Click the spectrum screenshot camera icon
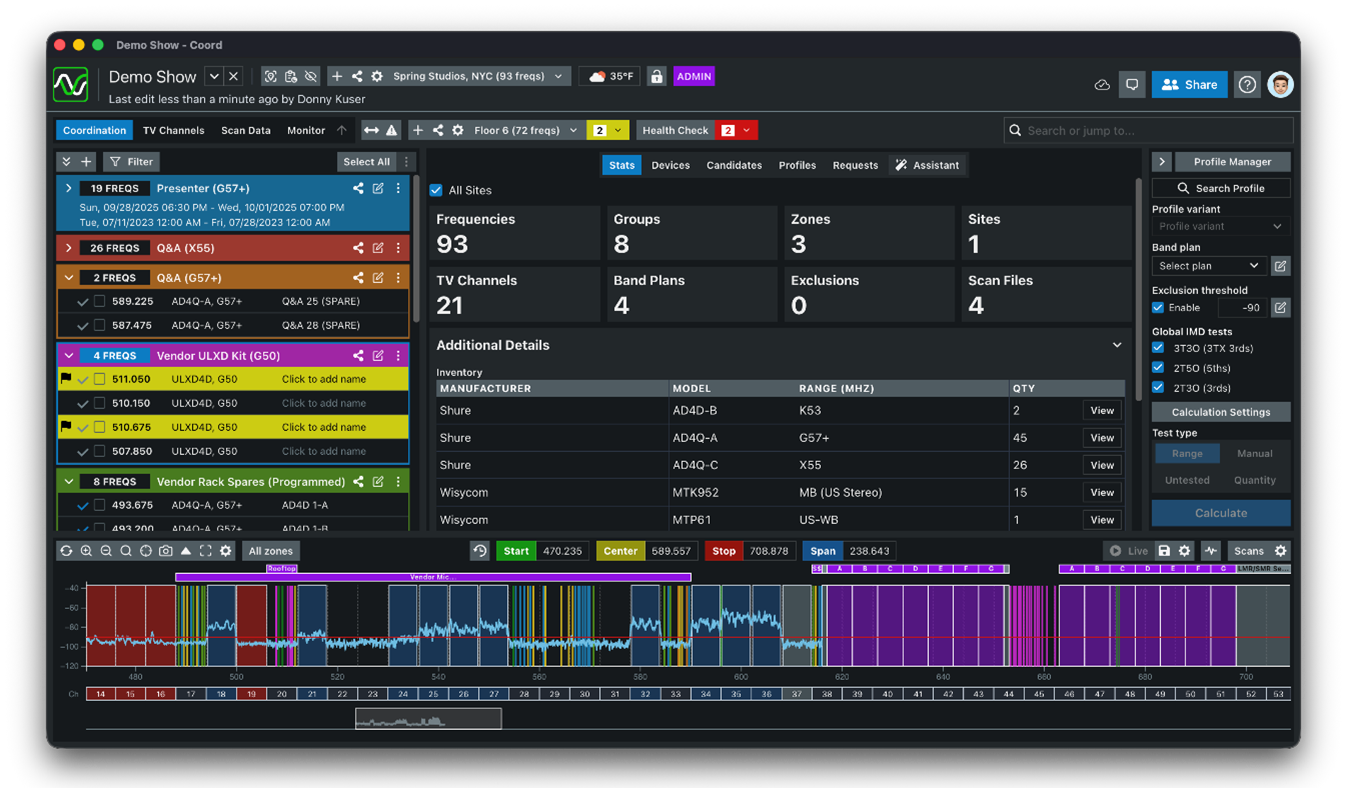The width and height of the screenshot is (1347, 788). point(166,551)
